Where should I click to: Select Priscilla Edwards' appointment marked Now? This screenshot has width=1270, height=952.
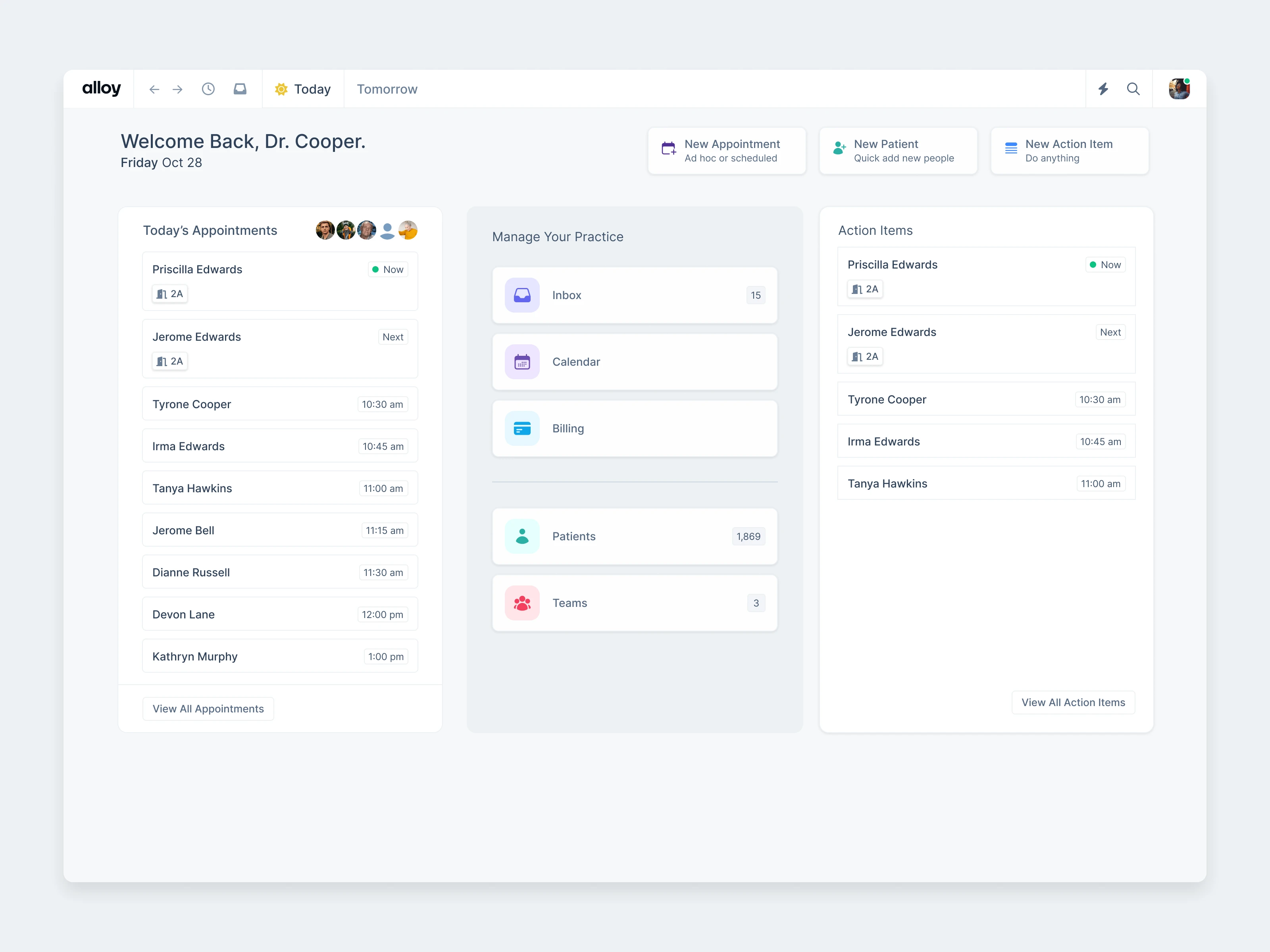(280, 281)
